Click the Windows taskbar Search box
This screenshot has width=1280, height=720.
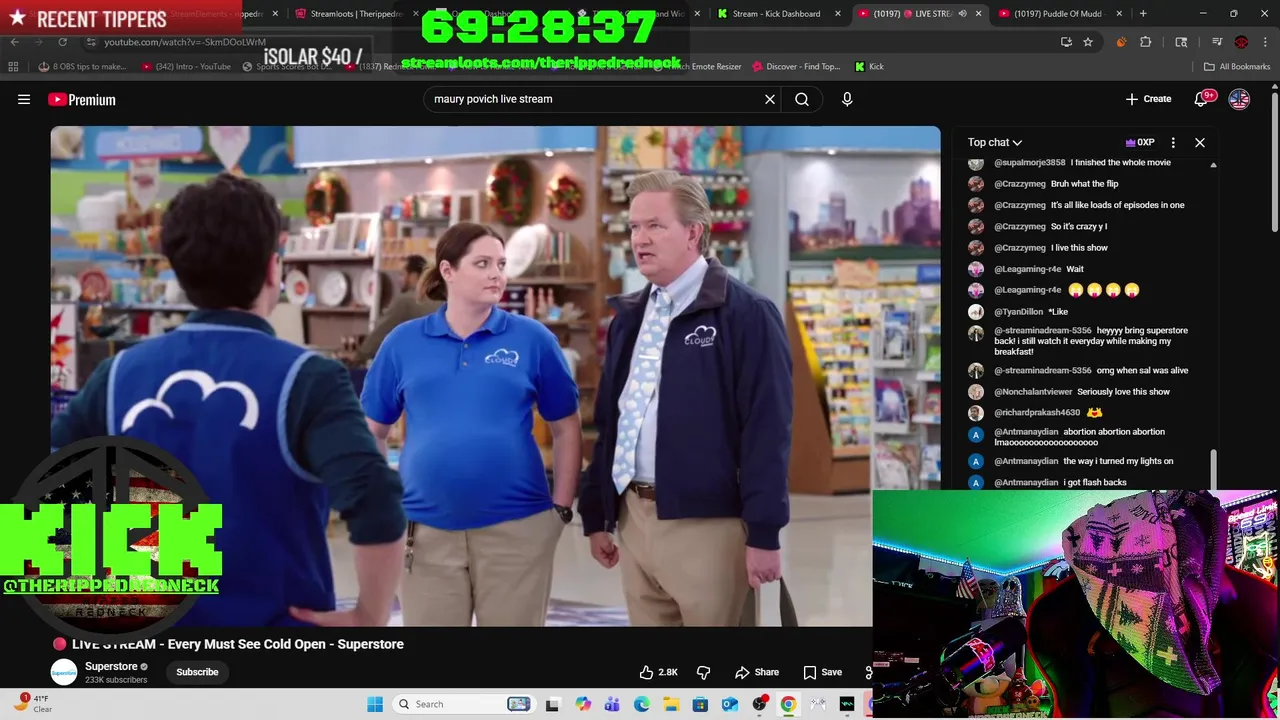click(x=461, y=704)
